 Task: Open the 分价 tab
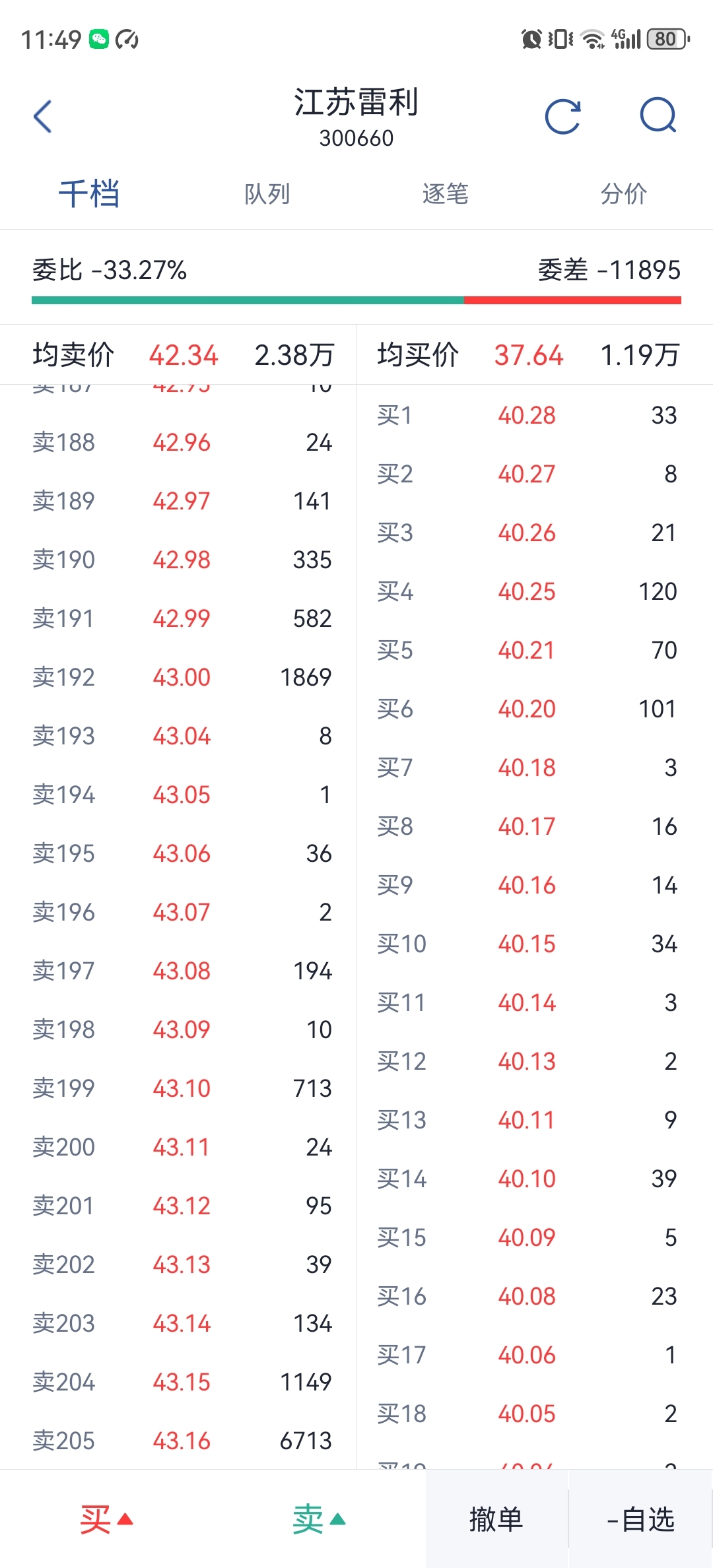pos(624,194)
